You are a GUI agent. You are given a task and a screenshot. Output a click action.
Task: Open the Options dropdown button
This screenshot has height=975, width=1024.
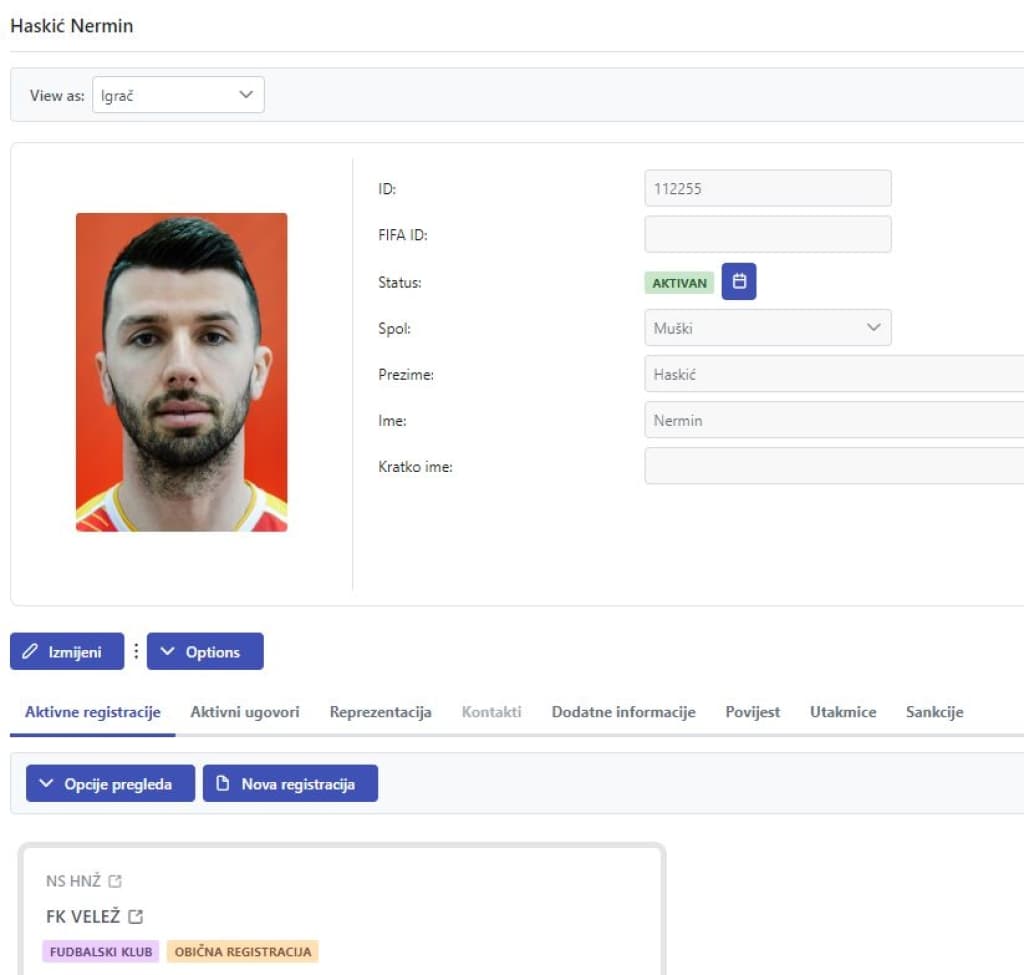[x=205, y=651]
